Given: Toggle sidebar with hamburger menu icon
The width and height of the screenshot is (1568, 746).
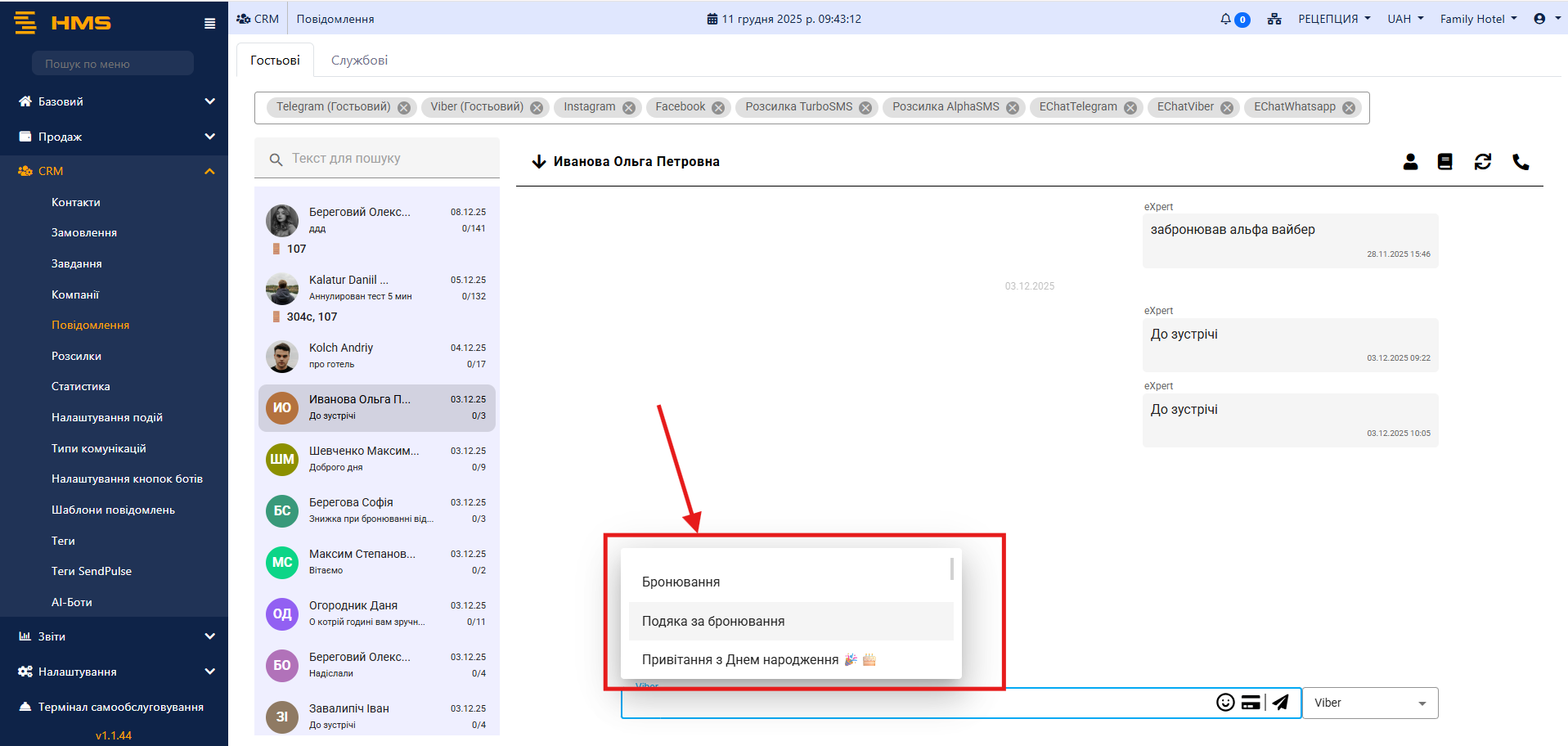Looking at the screenshot, I should (x=210, y=24).
